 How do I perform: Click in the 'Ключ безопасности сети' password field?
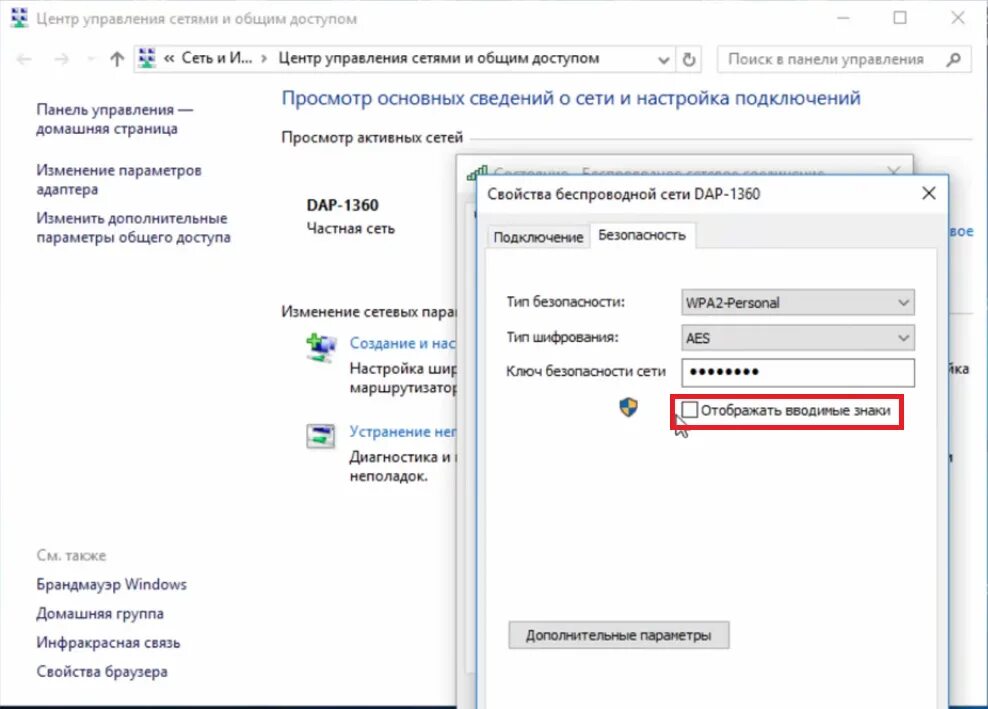tap(798, 372)
